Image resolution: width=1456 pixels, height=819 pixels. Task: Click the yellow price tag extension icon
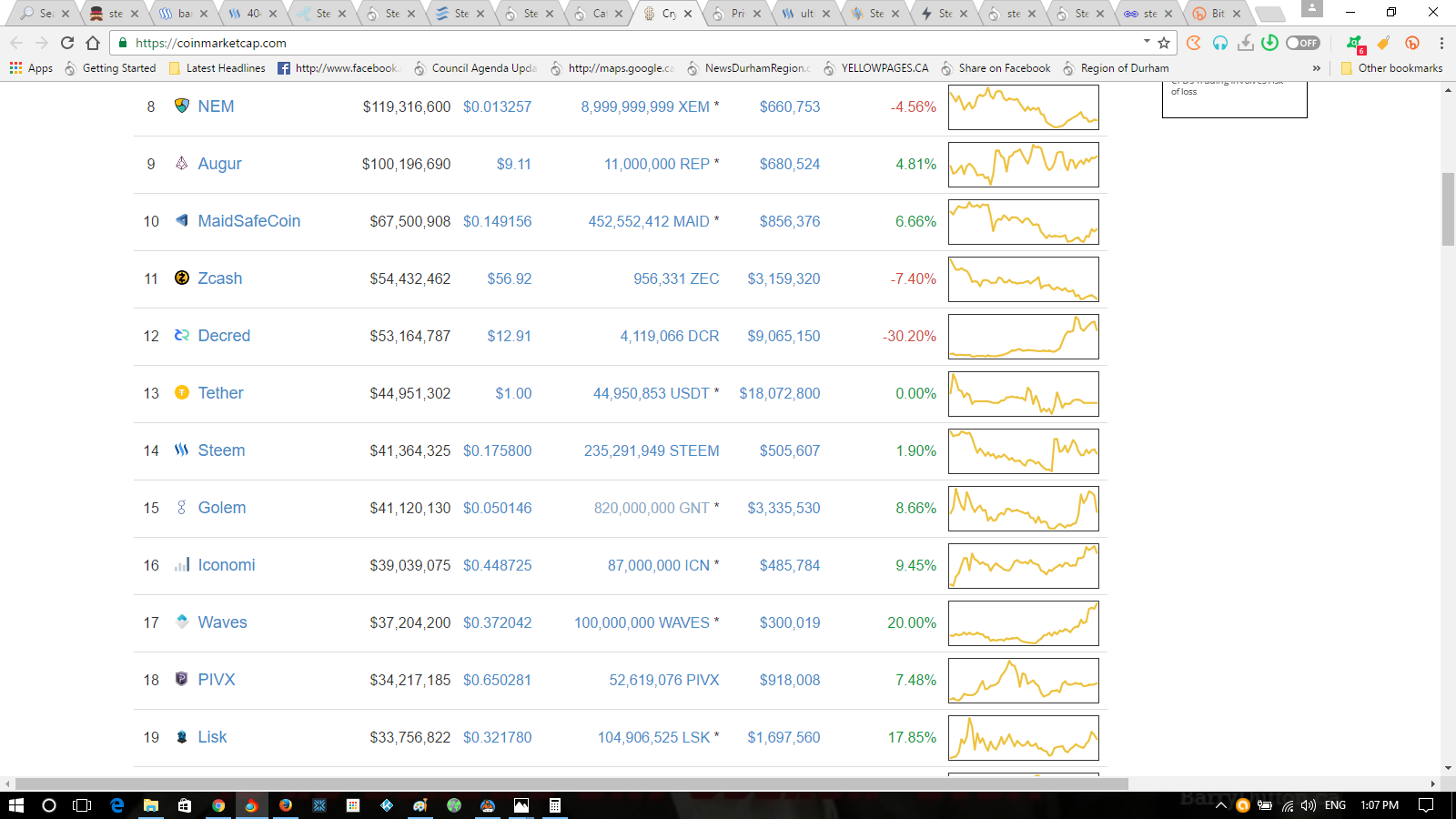1383,43
